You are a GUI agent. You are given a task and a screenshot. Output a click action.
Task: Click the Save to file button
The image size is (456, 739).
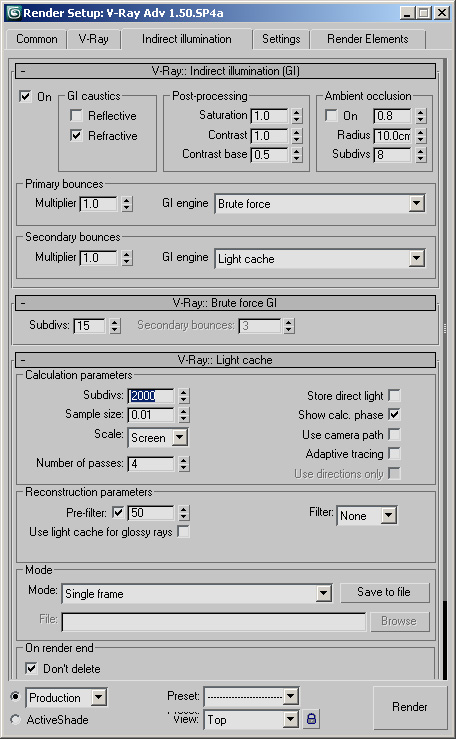(x=384, y=592)
